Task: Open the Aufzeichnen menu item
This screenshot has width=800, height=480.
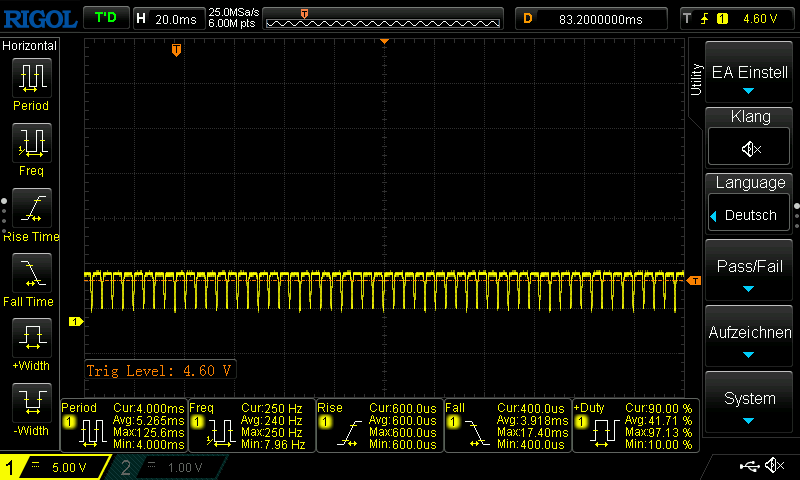Action: pyautogui.click(x=750, y=338)
